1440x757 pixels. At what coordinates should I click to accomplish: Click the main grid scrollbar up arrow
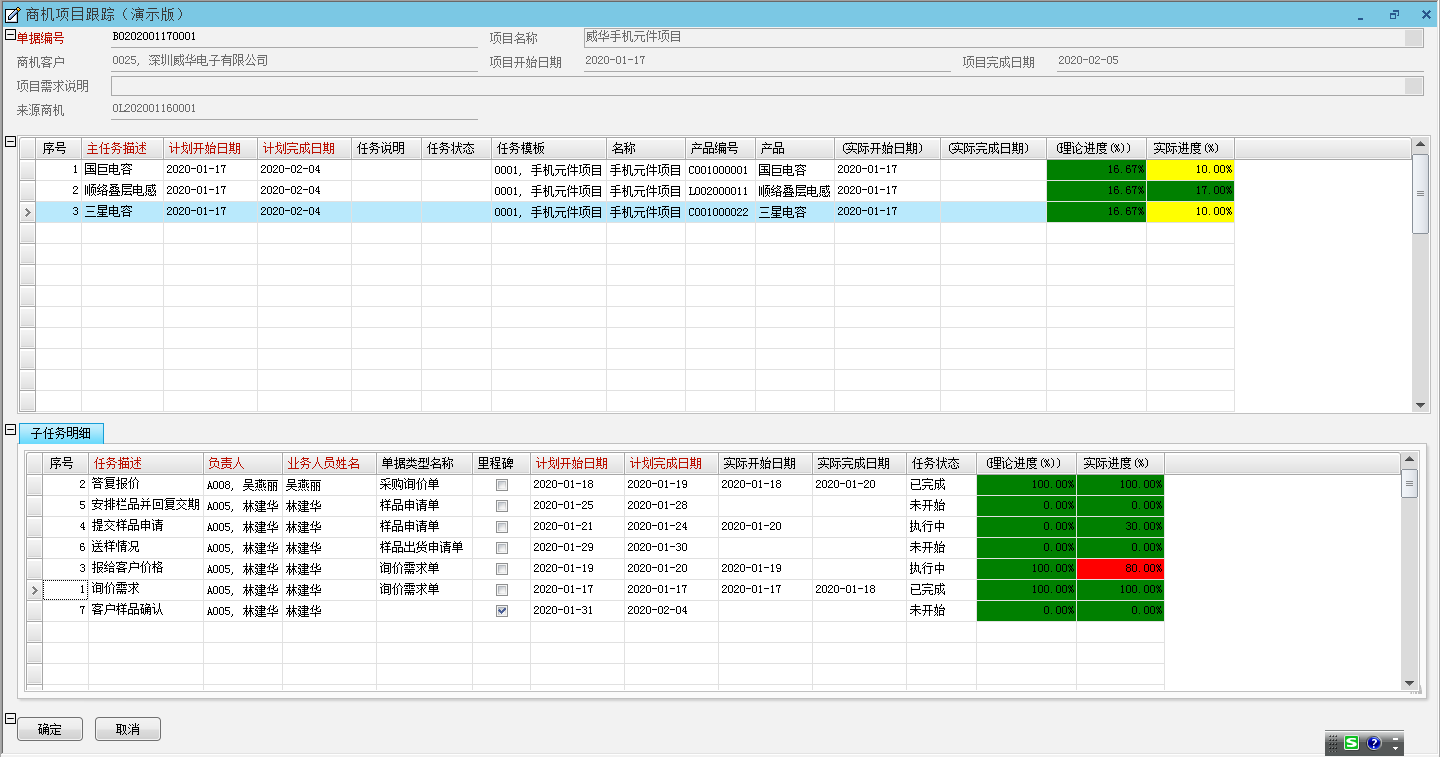pyautogui.click(x=1420, y=146)
